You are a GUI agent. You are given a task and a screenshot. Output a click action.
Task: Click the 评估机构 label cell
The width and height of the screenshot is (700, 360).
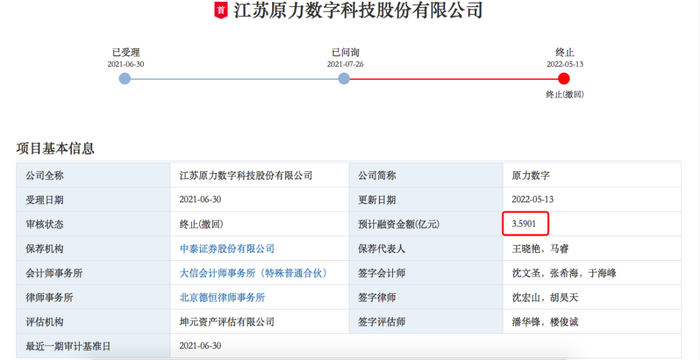(x=93, y=322)
